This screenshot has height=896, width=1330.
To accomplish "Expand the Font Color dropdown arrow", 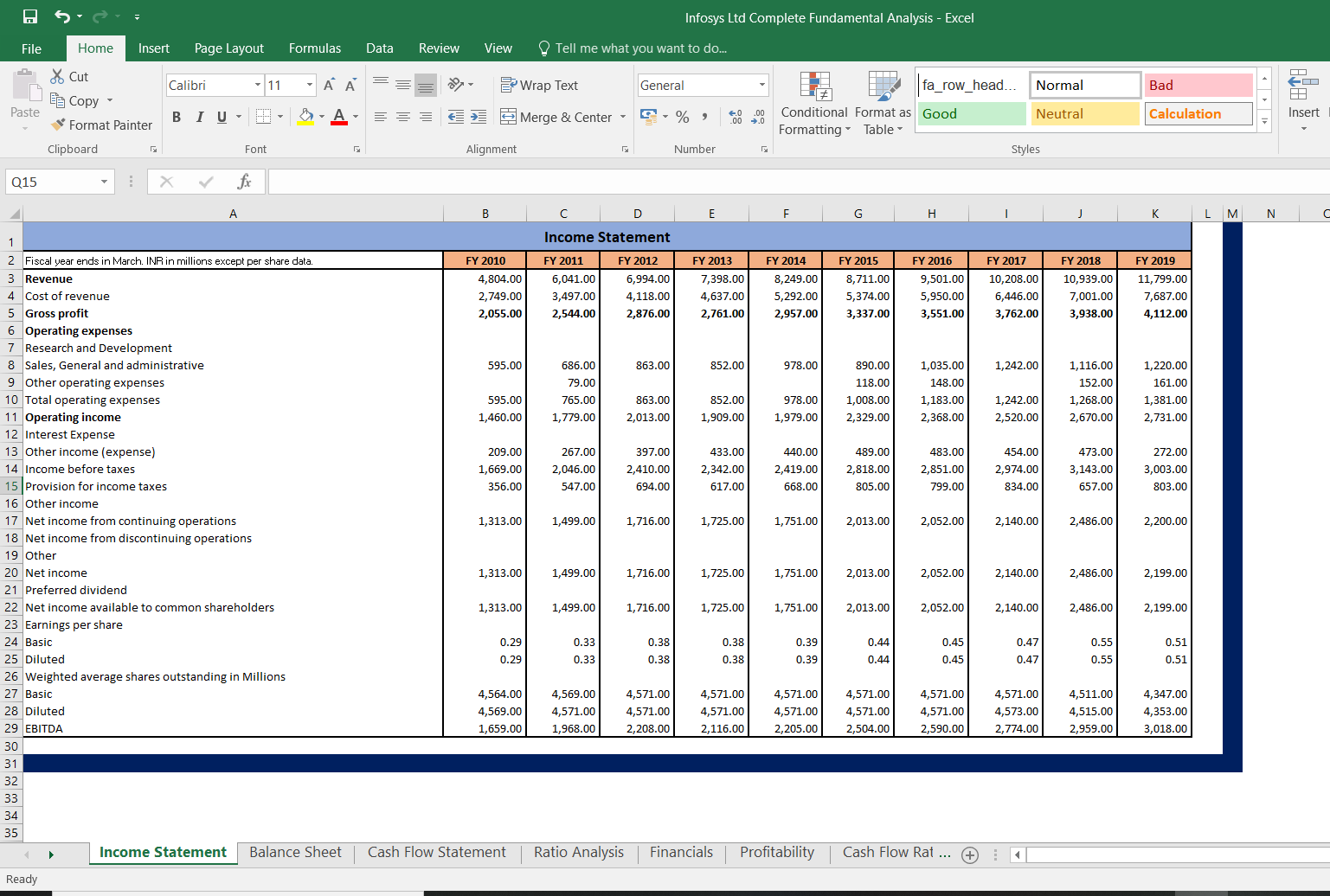I will click(355, 116).
